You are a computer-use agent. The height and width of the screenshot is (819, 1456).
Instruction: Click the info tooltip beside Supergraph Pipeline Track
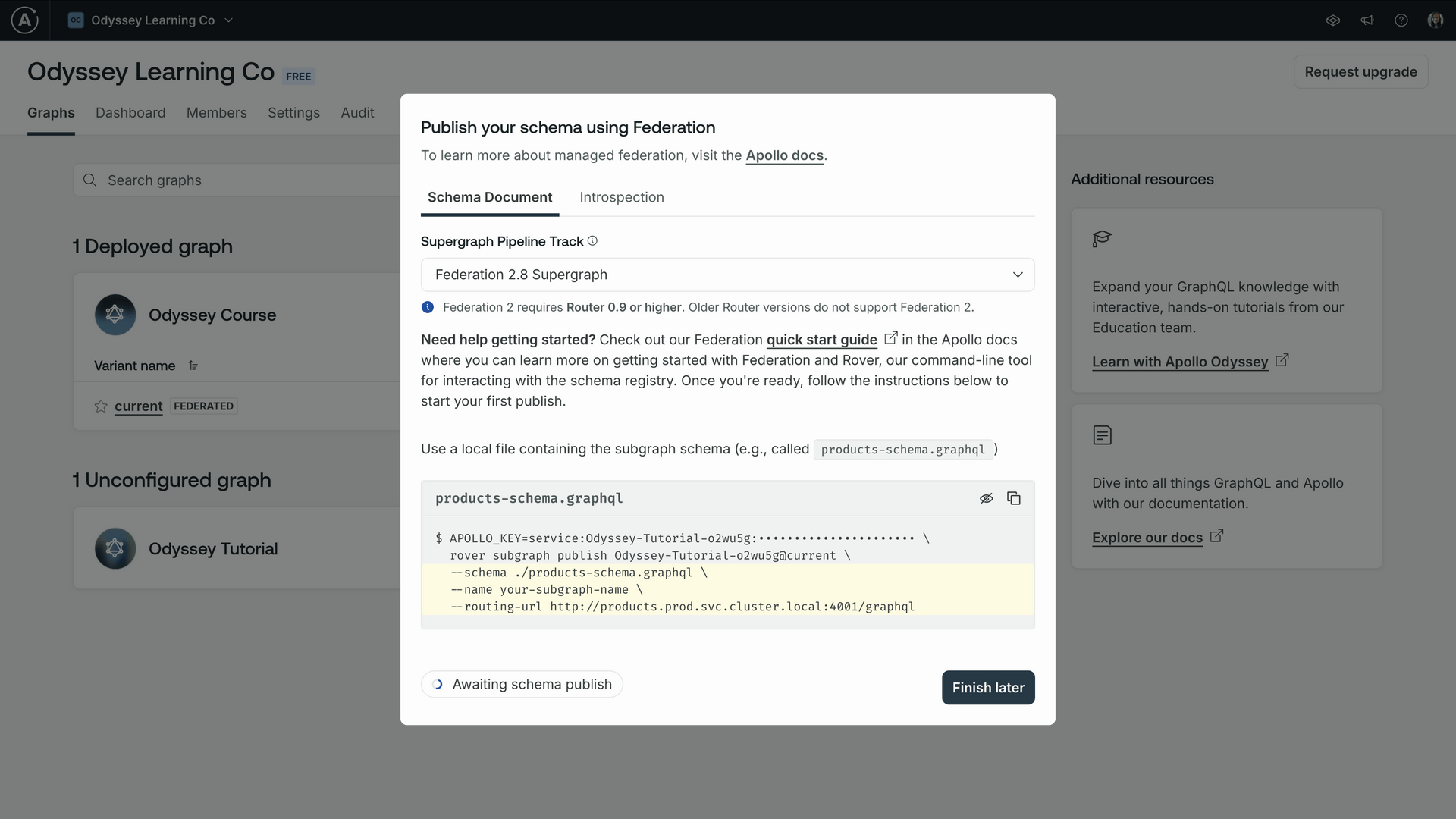point(592,240)
